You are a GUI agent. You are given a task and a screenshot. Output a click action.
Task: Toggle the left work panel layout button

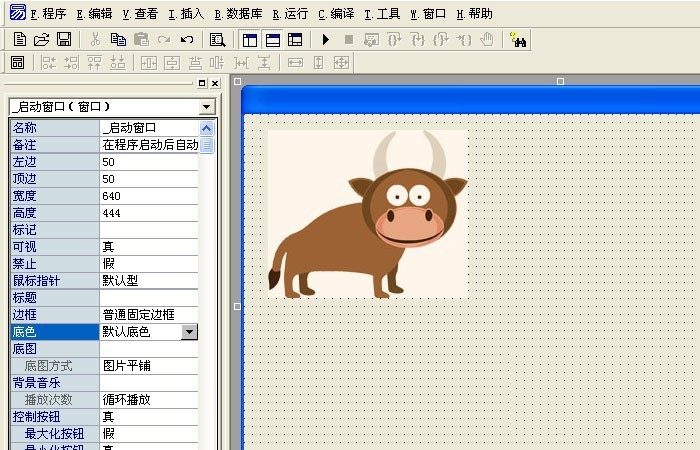pos(250,40)
